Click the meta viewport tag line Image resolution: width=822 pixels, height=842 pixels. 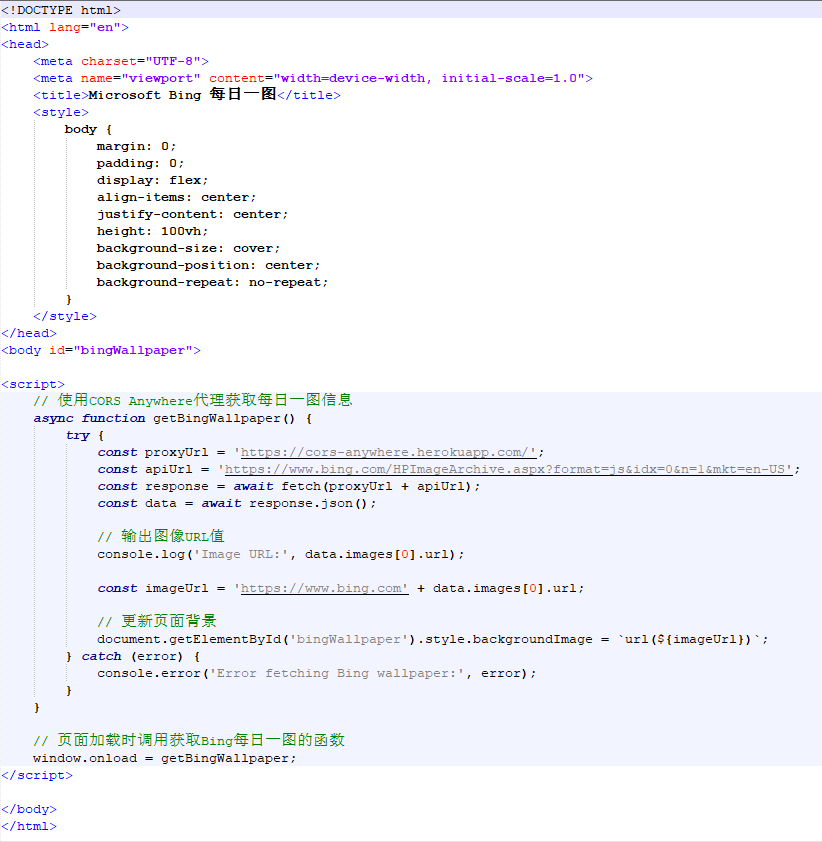pyautogui.click(x=312, y=78)
